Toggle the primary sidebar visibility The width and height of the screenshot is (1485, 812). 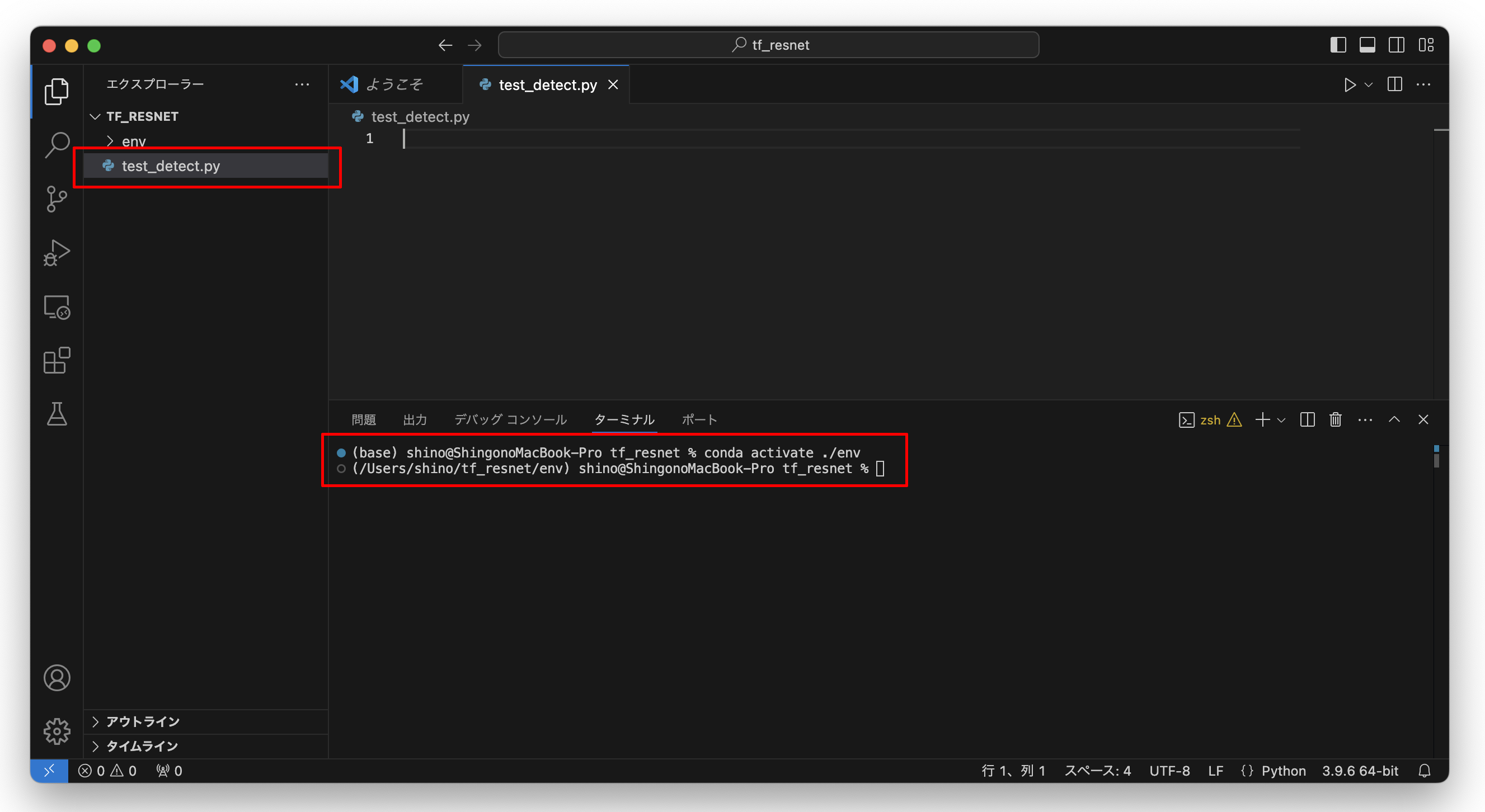tap(1337, 45)
